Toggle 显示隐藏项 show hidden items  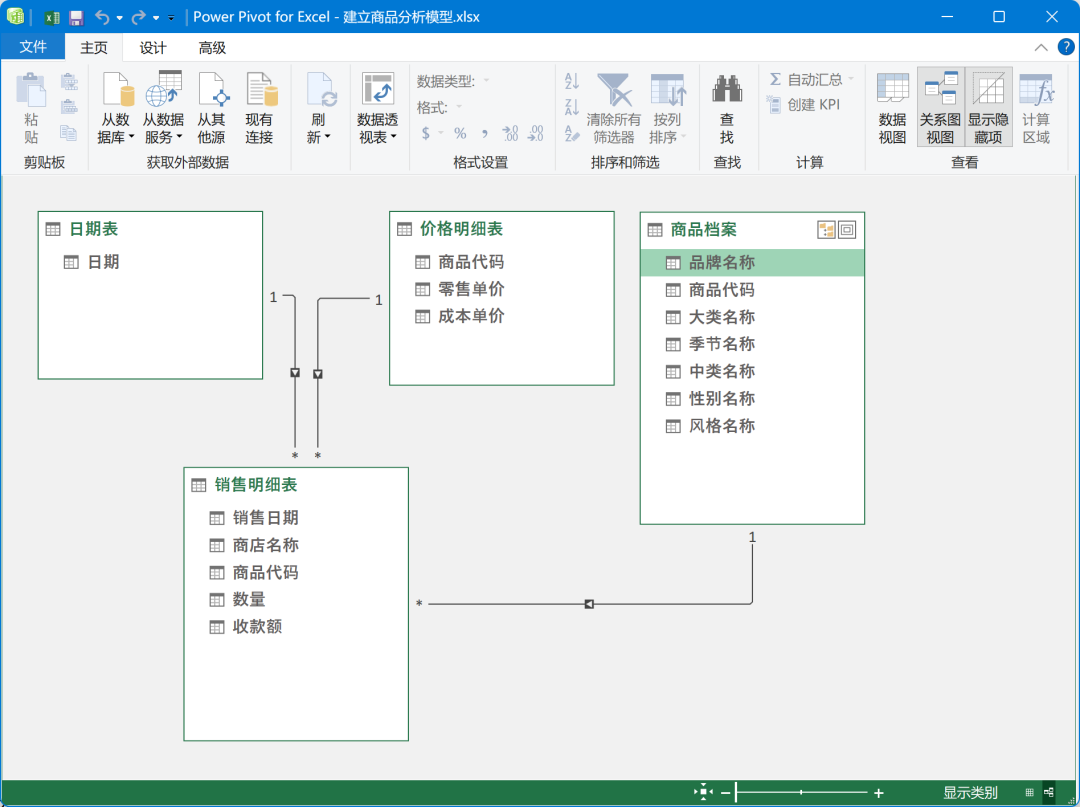click(x=988, y=107)
